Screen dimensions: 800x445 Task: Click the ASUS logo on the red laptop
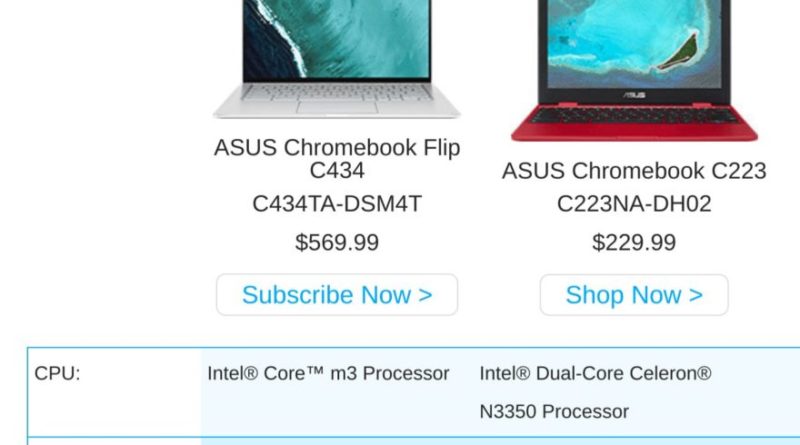pos(634,95)
